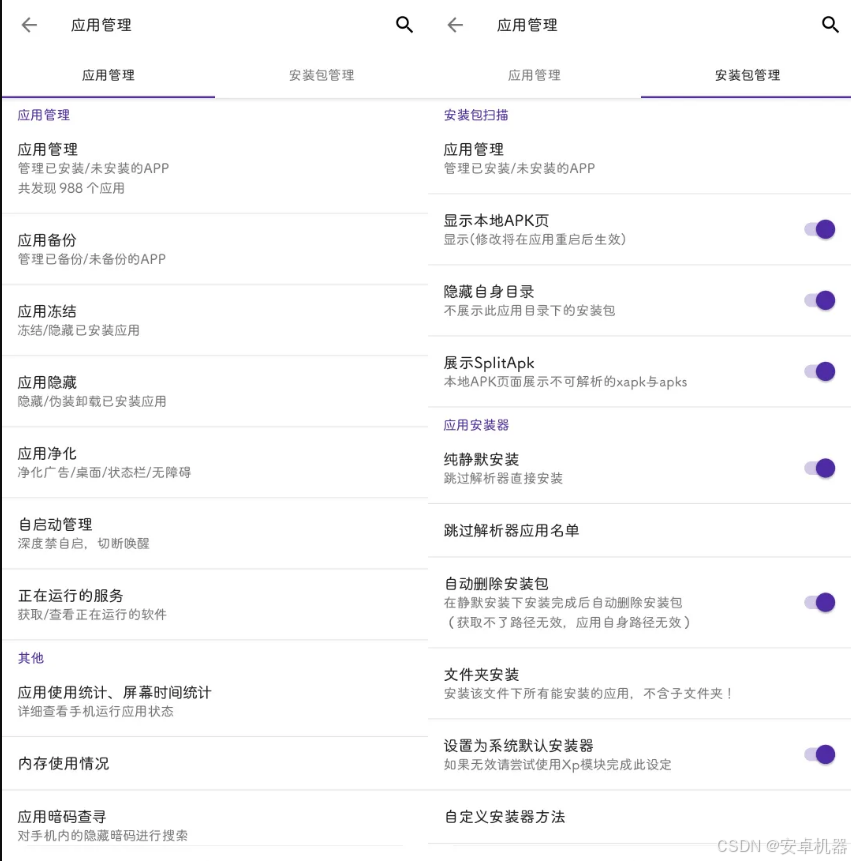Screen dimensions: 851x861
Task: Toggle 展示SplitApk switch
Action: (820, 372)
